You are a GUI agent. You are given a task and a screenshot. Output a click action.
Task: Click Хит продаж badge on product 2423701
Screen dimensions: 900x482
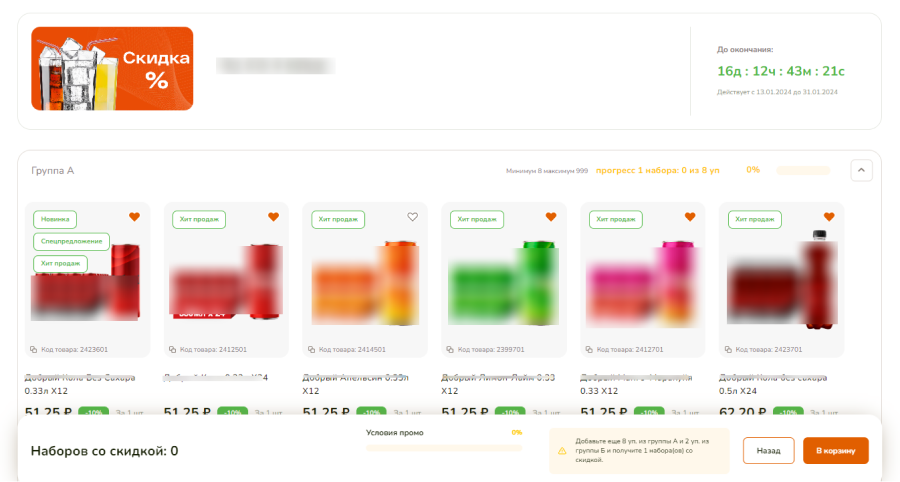pyautogui.click(x=755, y=219)
